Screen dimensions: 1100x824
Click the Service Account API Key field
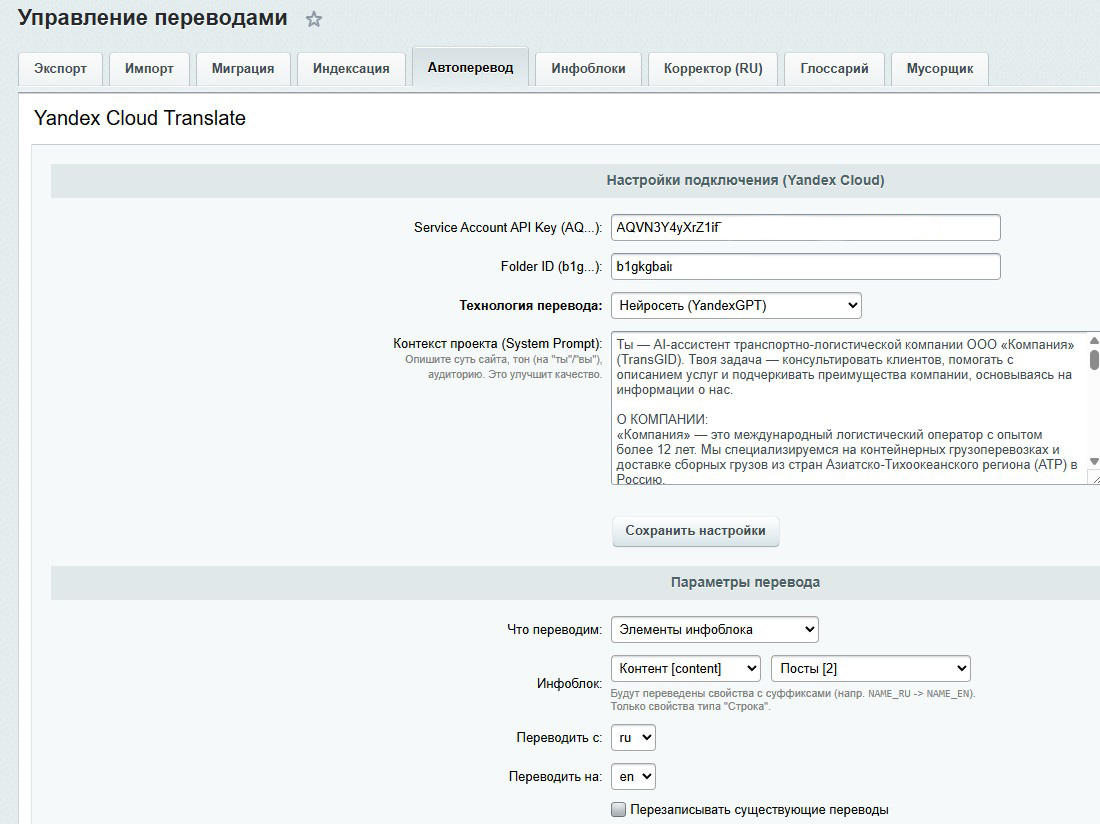(805, 228)
